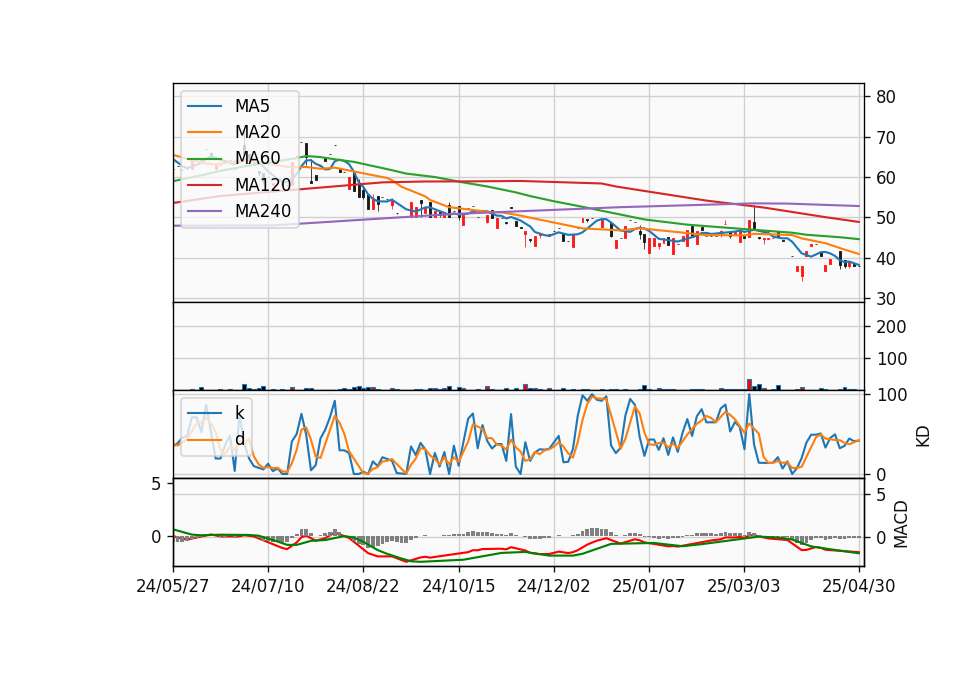This screenshot has width=960, height=690.
Task: Click the blue MA5 legend line swatch
Action: click(204, 107)
